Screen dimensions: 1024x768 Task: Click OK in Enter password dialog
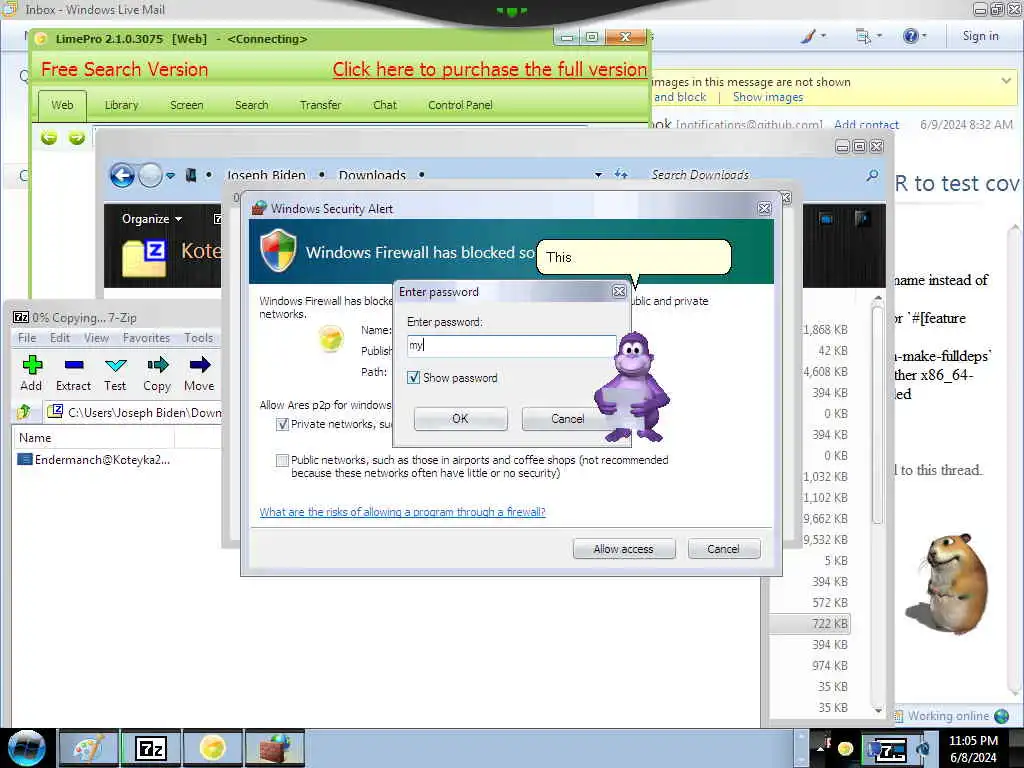460,419
